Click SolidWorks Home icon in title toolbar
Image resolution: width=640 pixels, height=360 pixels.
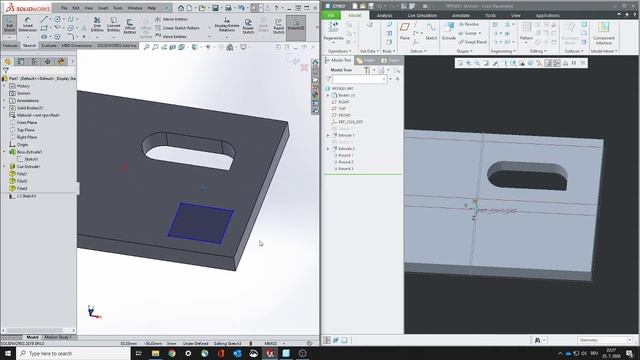coord(180,8)
